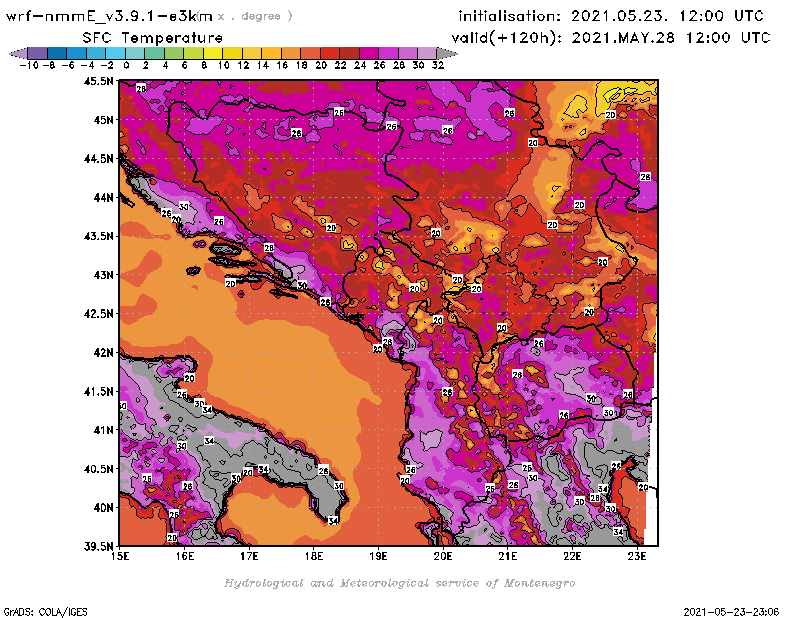Screen dimensions: 800x618
Task: Pick legend swatch between -8 and -6
Action: [57, 53]
